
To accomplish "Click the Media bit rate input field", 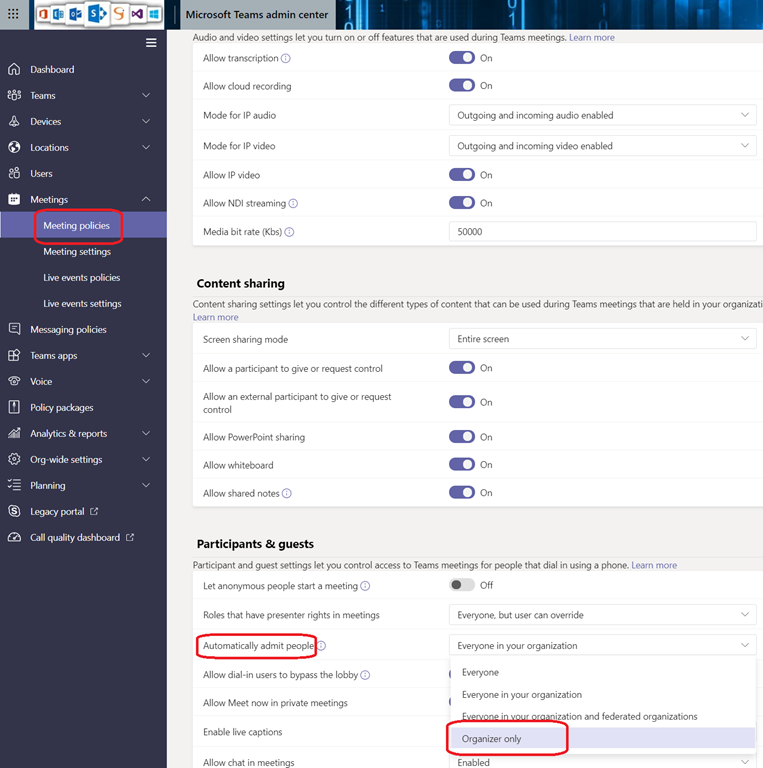I will coord(602,232).
